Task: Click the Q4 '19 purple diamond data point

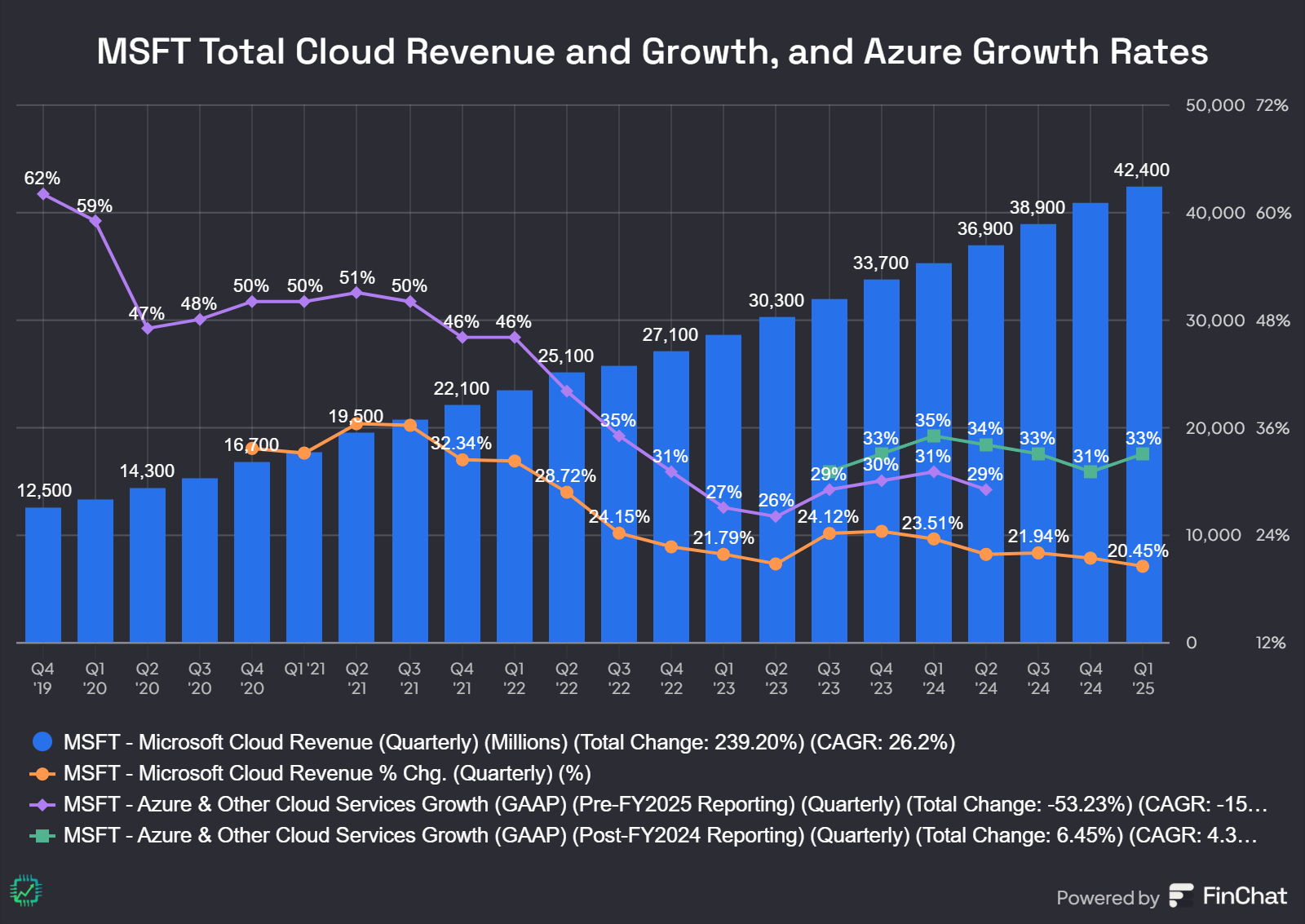Action: pyautogui.click(x=42, y=194)
